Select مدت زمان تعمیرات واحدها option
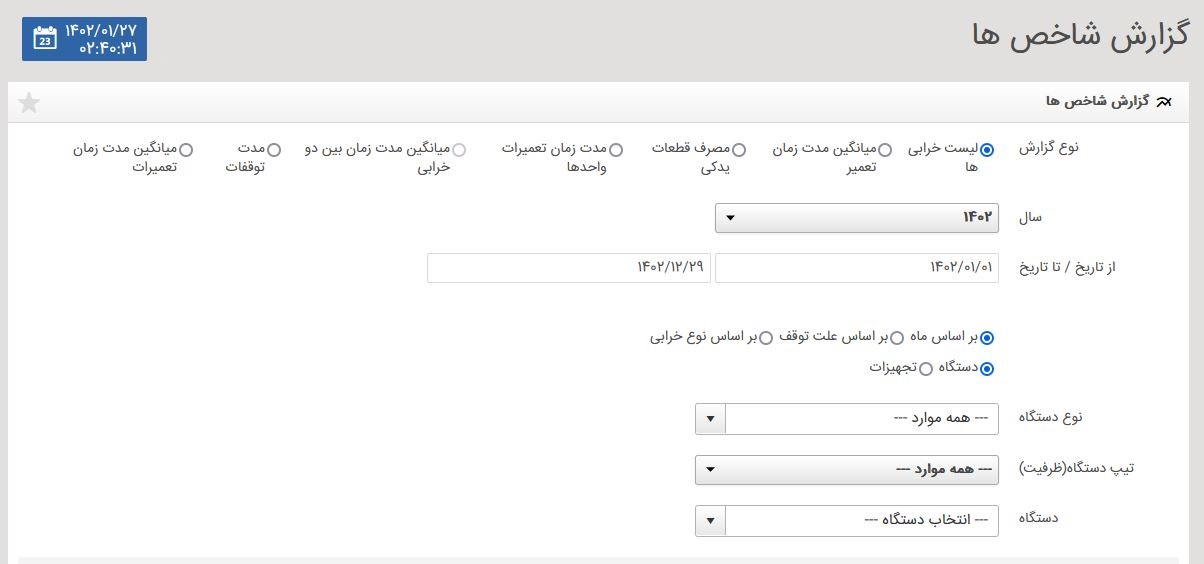This screenshot has height=564, width=1204. tap(615, 150)
